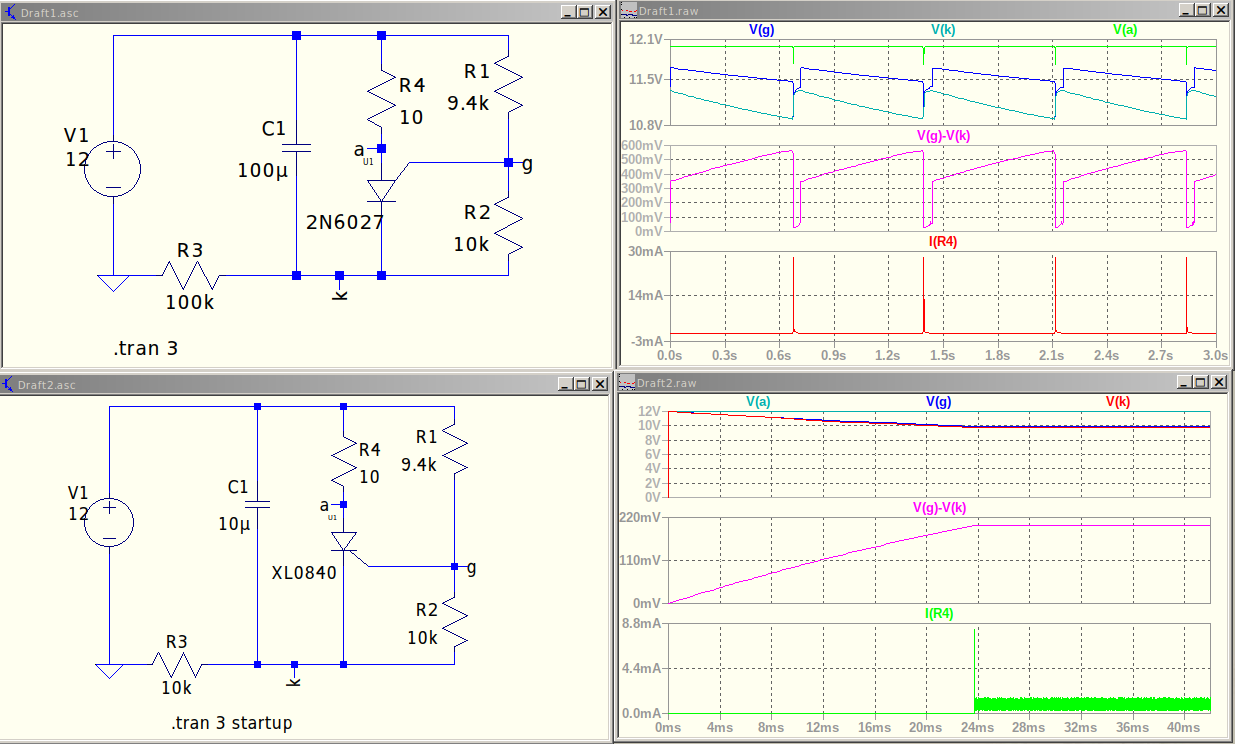Click the V(a) trace label in Draft2.raw
This screenshot has height=744, width=1235.
point(758,401)
